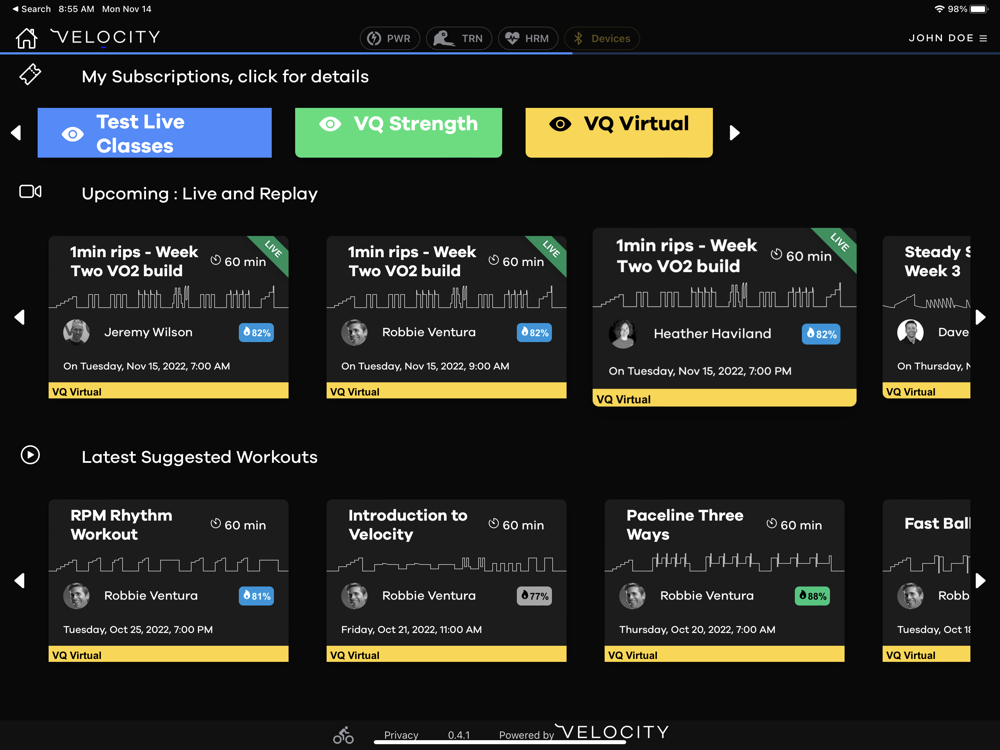Open Introduction to Velocity workout card
Screen dimensions: 1000x750
pos(446,580)
